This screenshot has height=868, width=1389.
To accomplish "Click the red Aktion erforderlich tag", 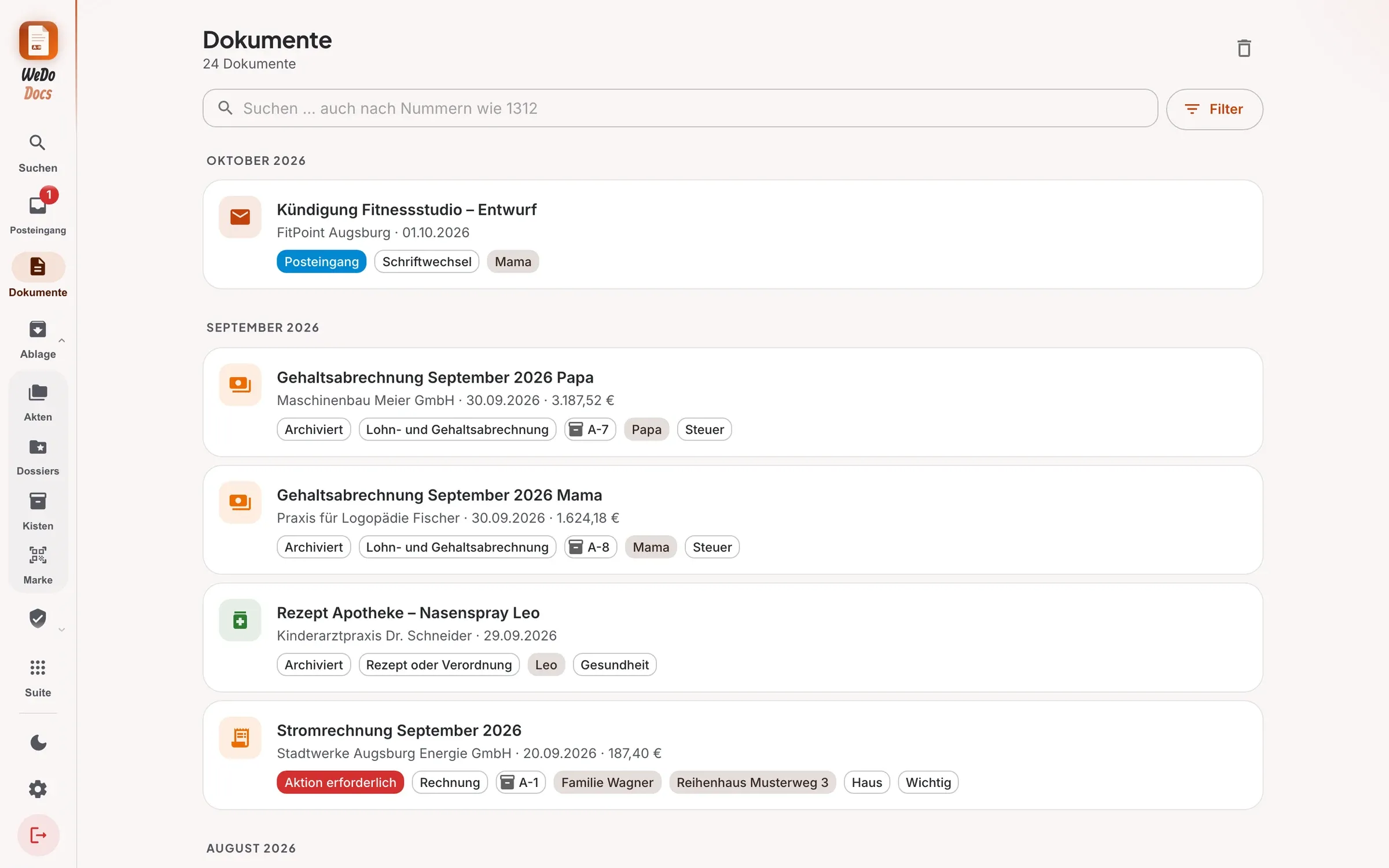I will 340,782.
